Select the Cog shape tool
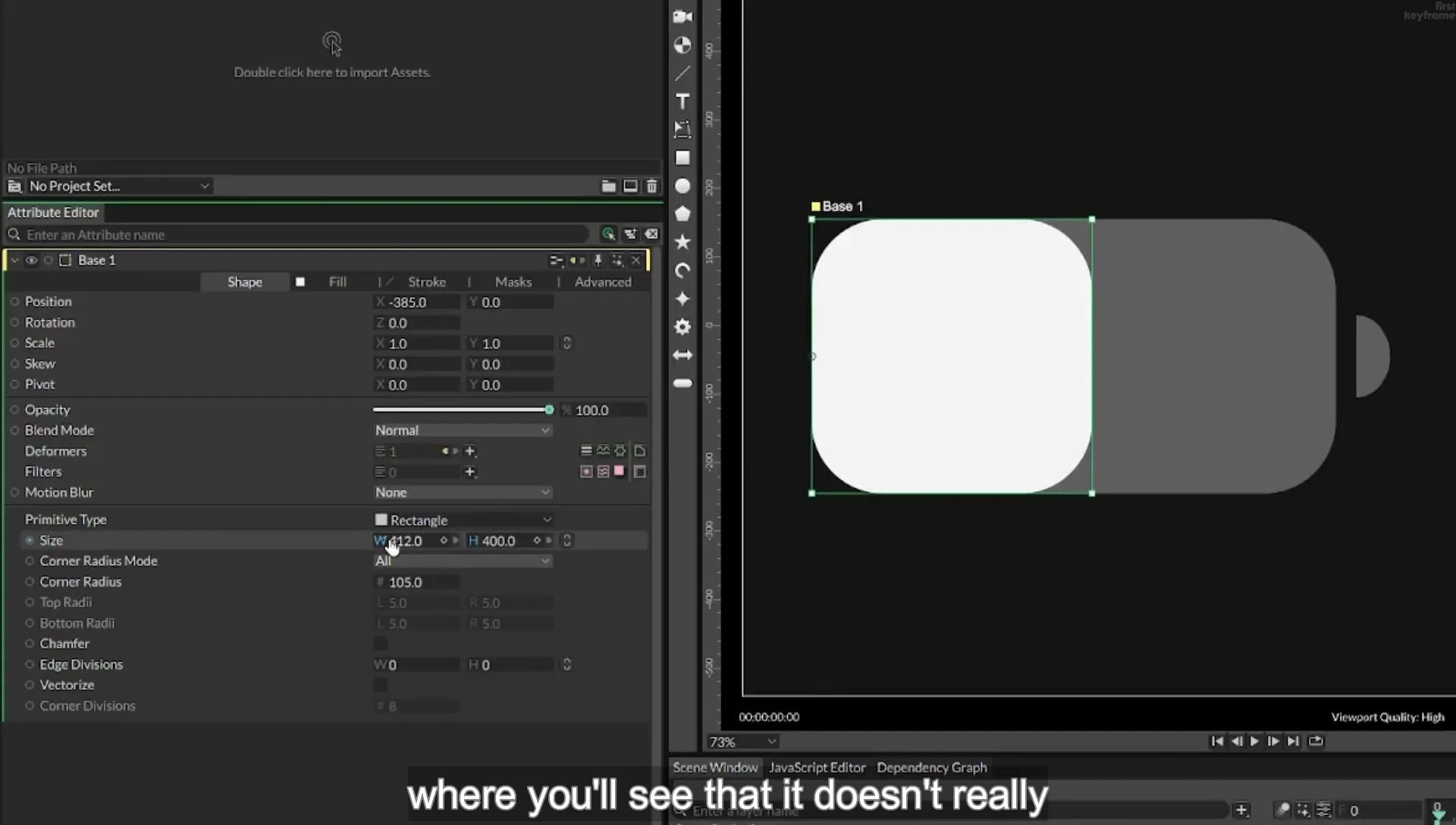Viewport: 1456px width, 825px height. (682, 327)
